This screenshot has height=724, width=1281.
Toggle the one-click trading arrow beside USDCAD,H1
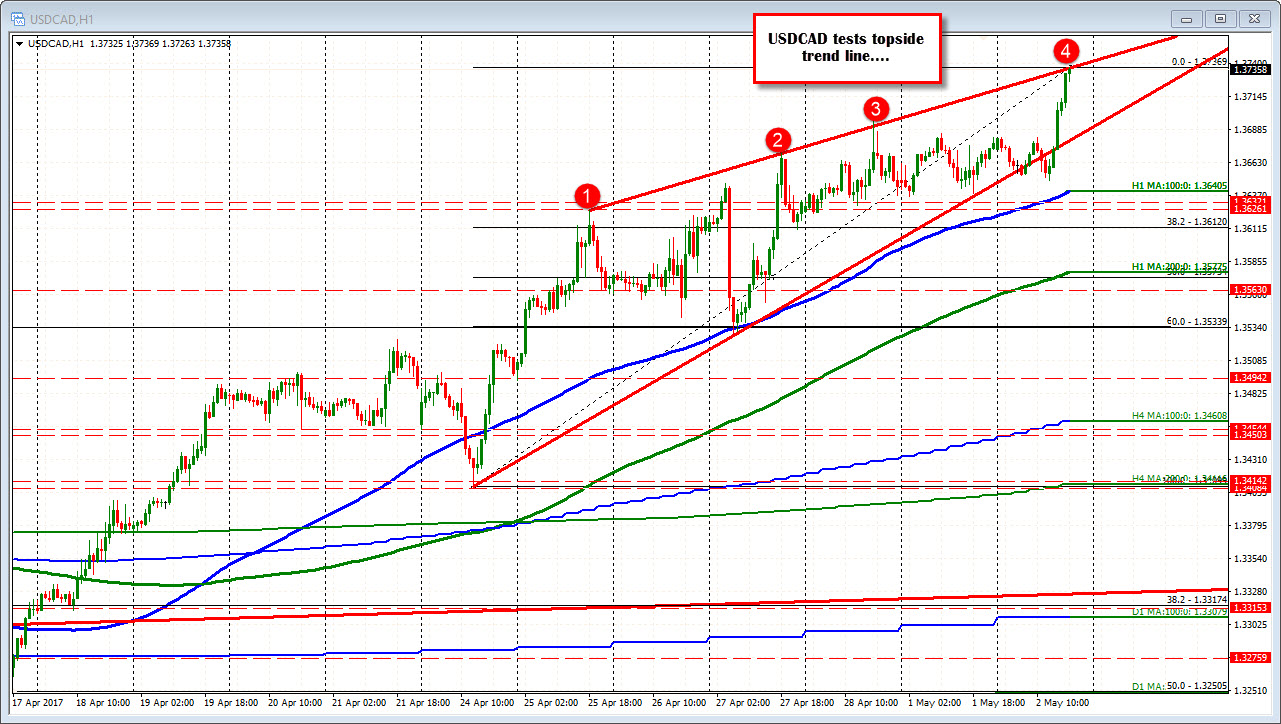click(x=21, y=43)
